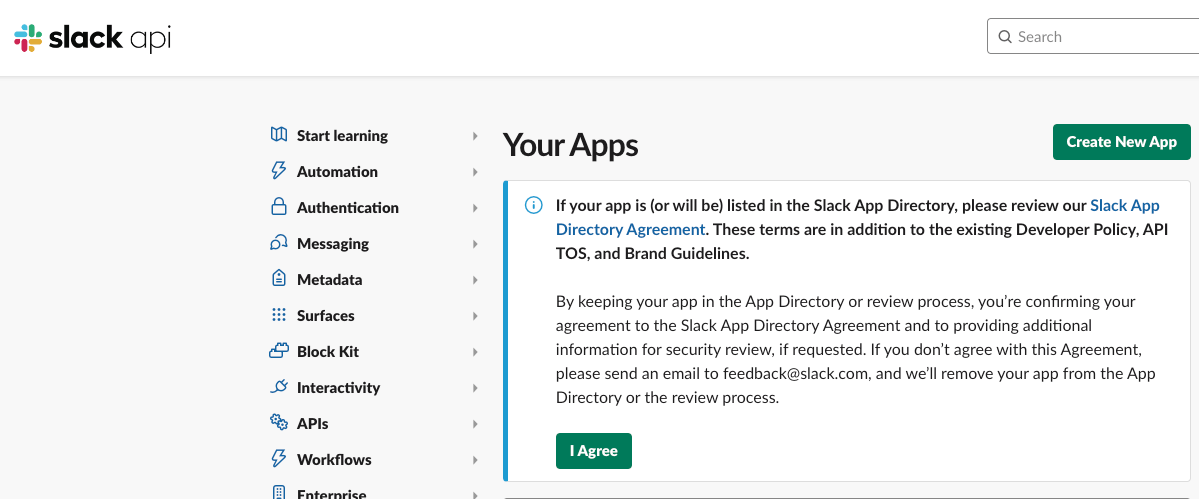Click the I Agree button

(x=593, y=451)
